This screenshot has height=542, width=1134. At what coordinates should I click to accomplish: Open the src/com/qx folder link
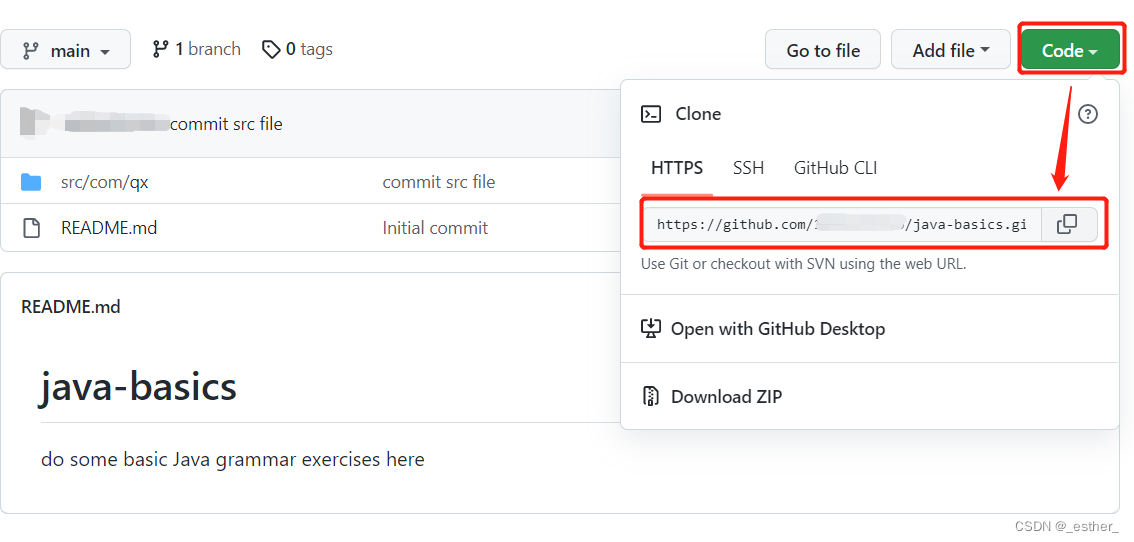105,182
